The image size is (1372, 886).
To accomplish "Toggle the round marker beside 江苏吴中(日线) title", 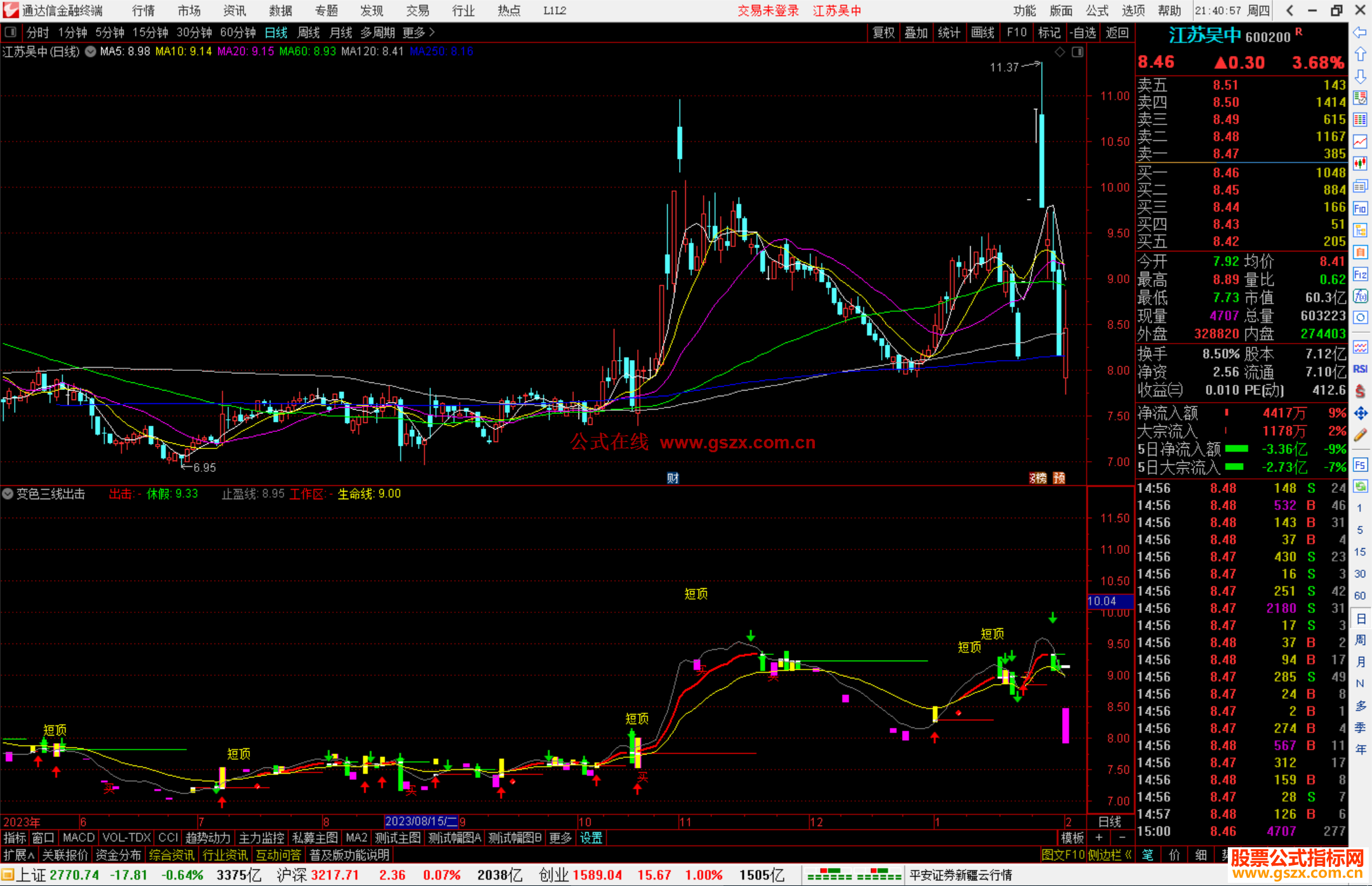I will click(91, 51).
